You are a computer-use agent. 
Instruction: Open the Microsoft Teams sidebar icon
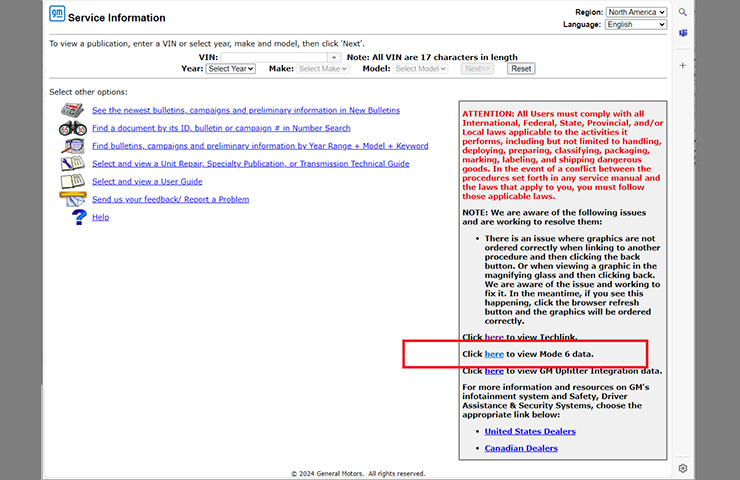[683, 33]
